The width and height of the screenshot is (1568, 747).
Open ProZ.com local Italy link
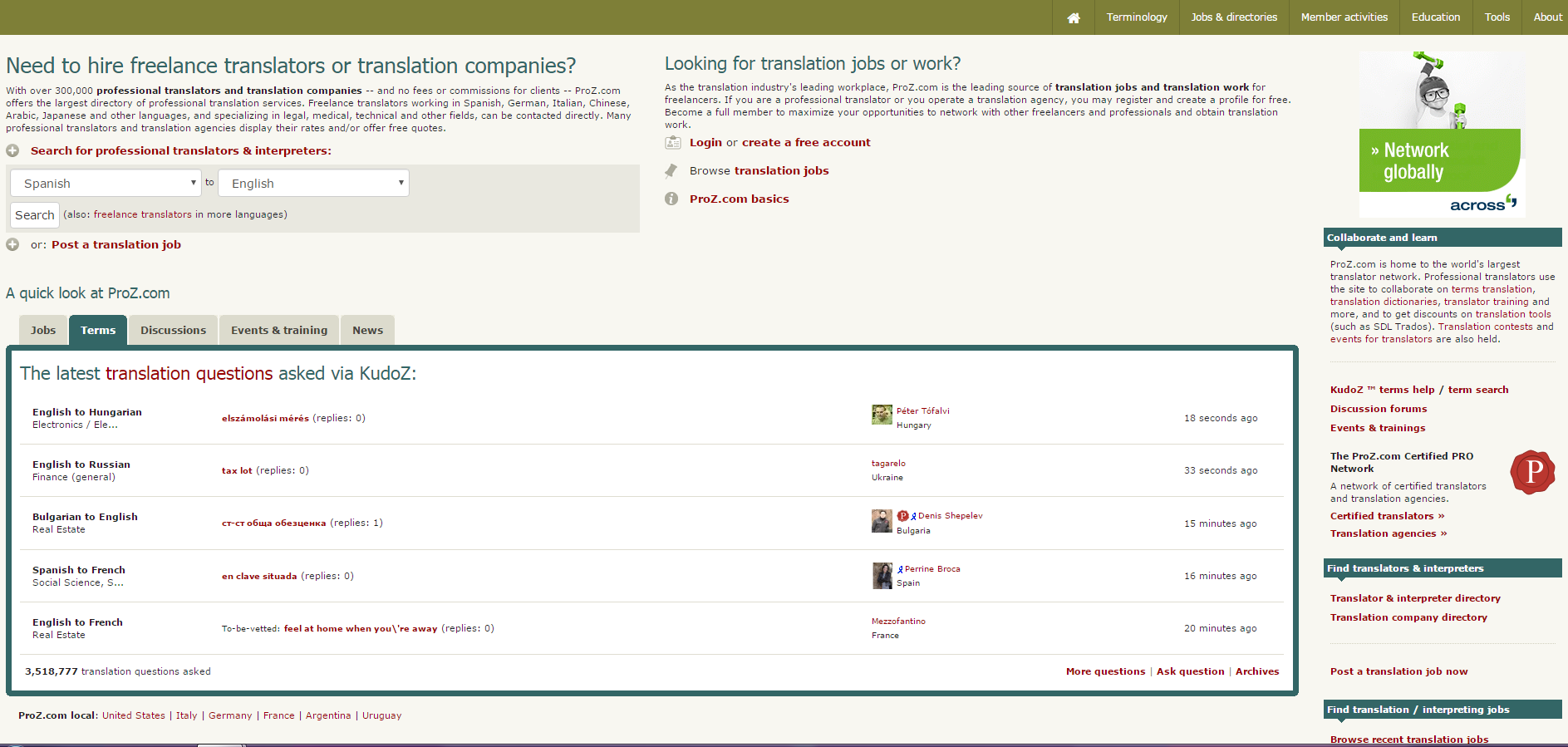point(187,715)
